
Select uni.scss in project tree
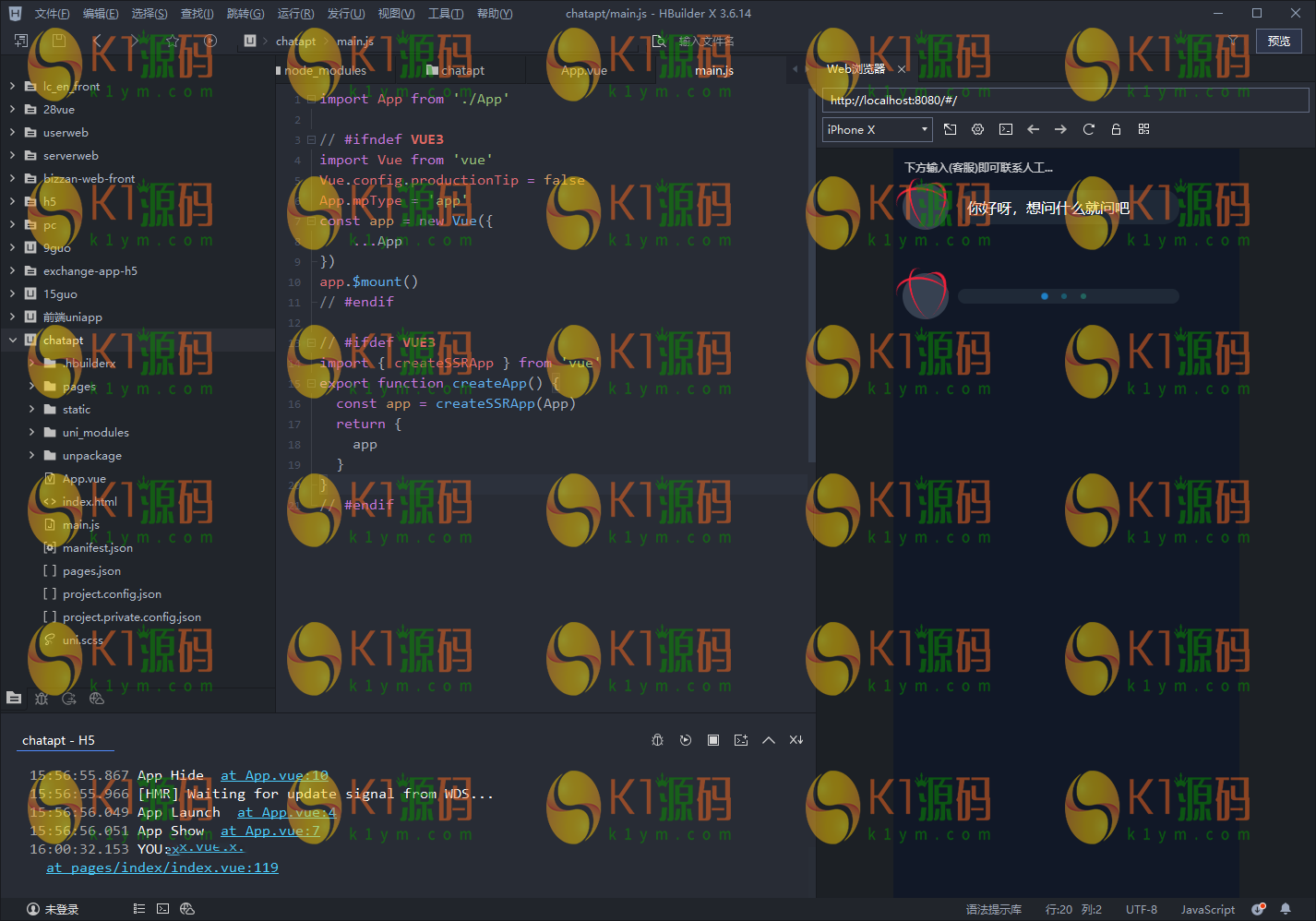coord(83,640)
